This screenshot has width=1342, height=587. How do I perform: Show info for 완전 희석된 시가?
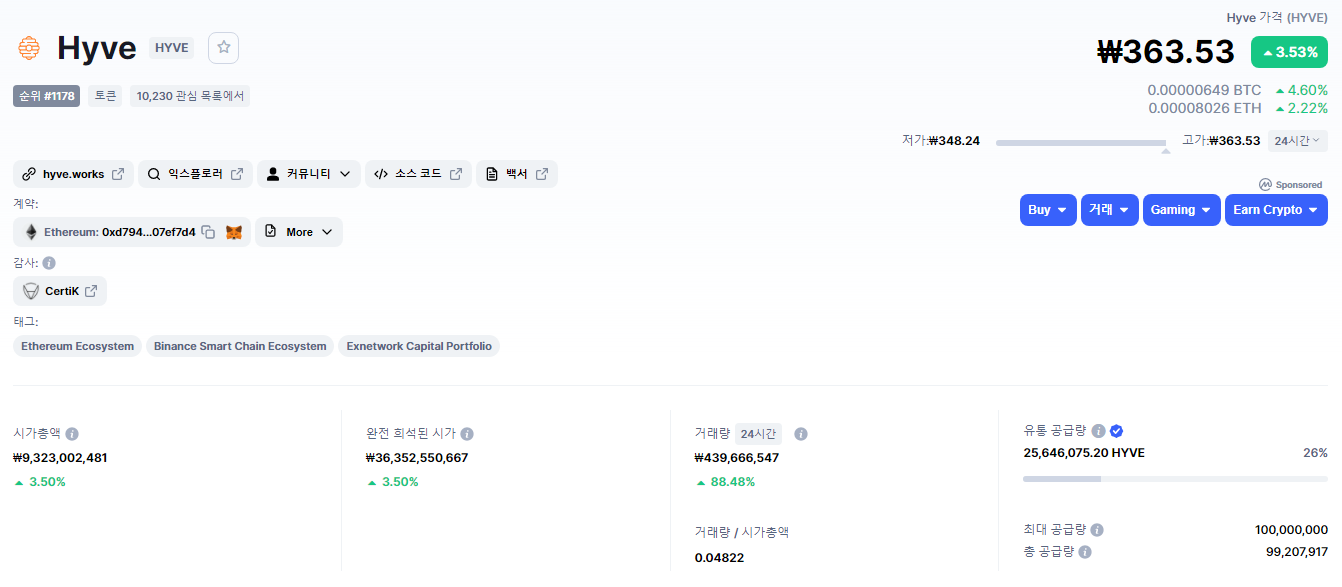point(467,434)
